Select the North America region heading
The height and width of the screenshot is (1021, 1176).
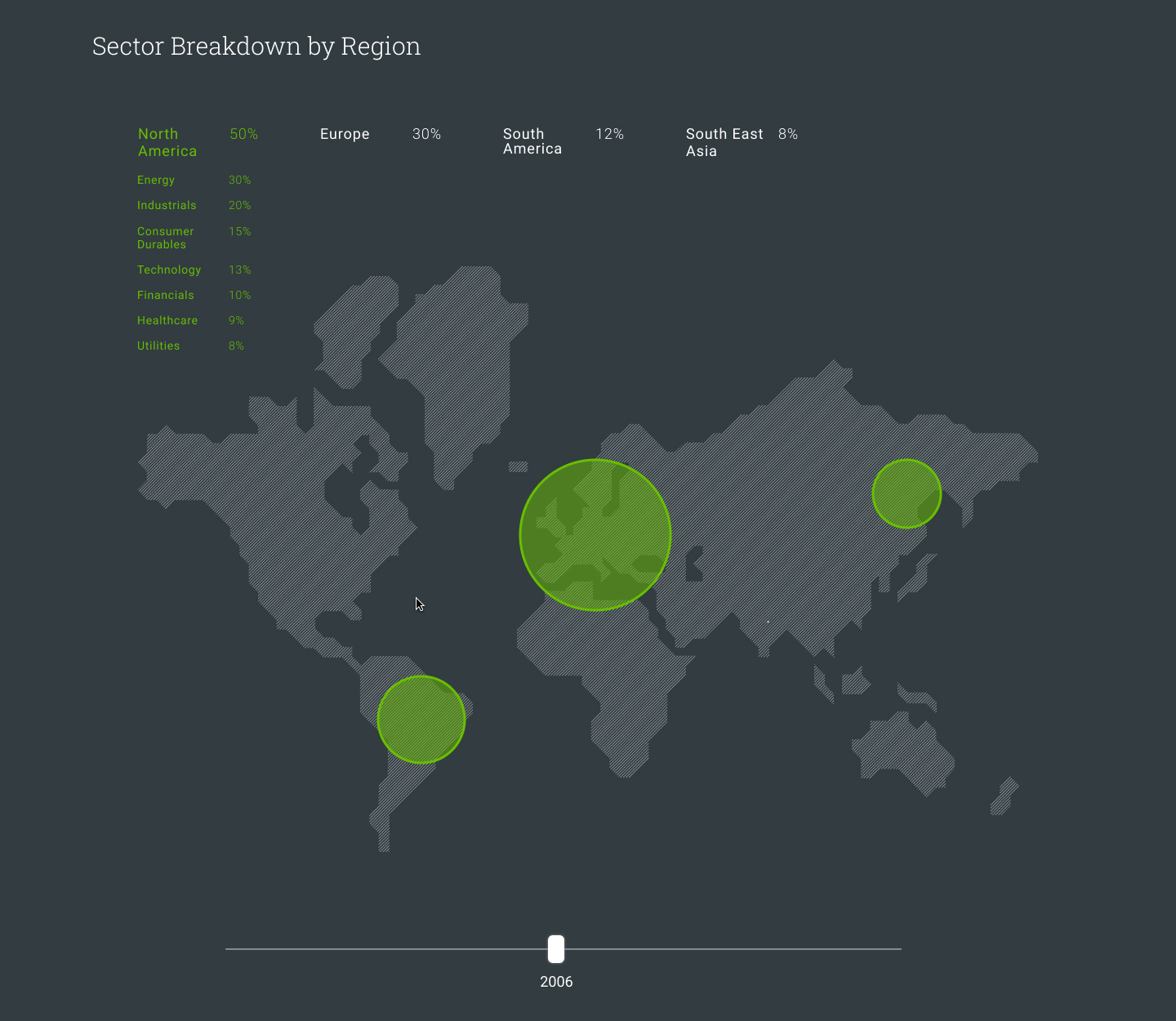pyautogui.click(x=167, y=142)
